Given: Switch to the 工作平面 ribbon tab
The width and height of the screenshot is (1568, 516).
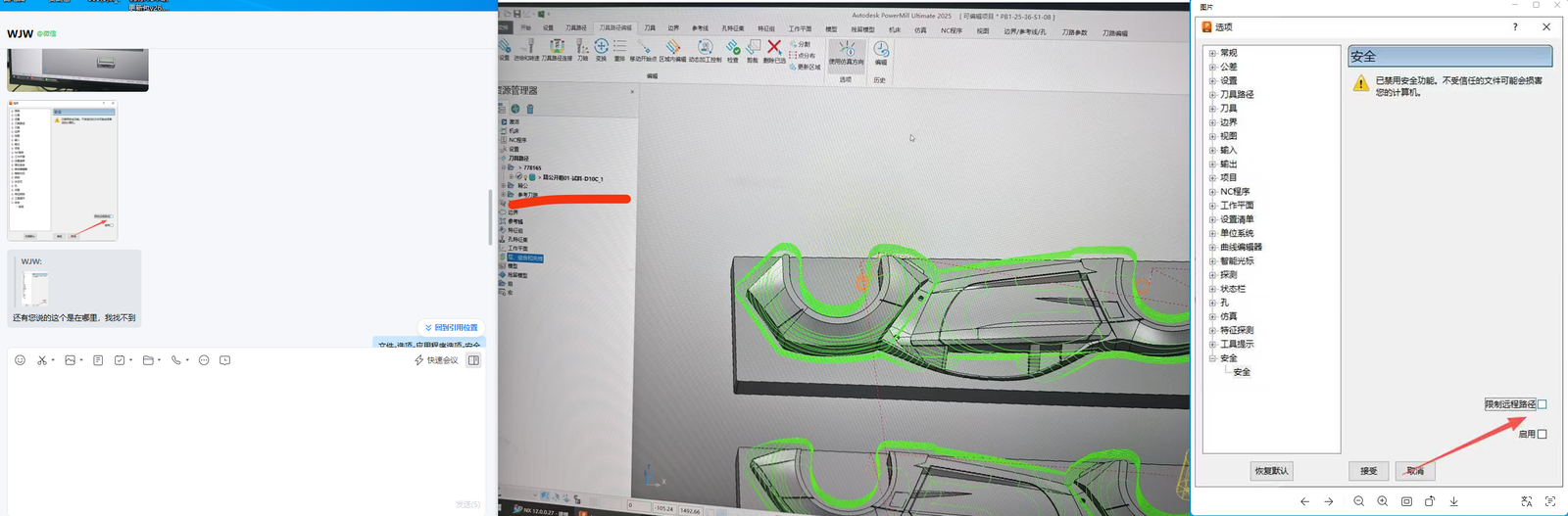Looking at the screenshot, I should tap(800, 29).
